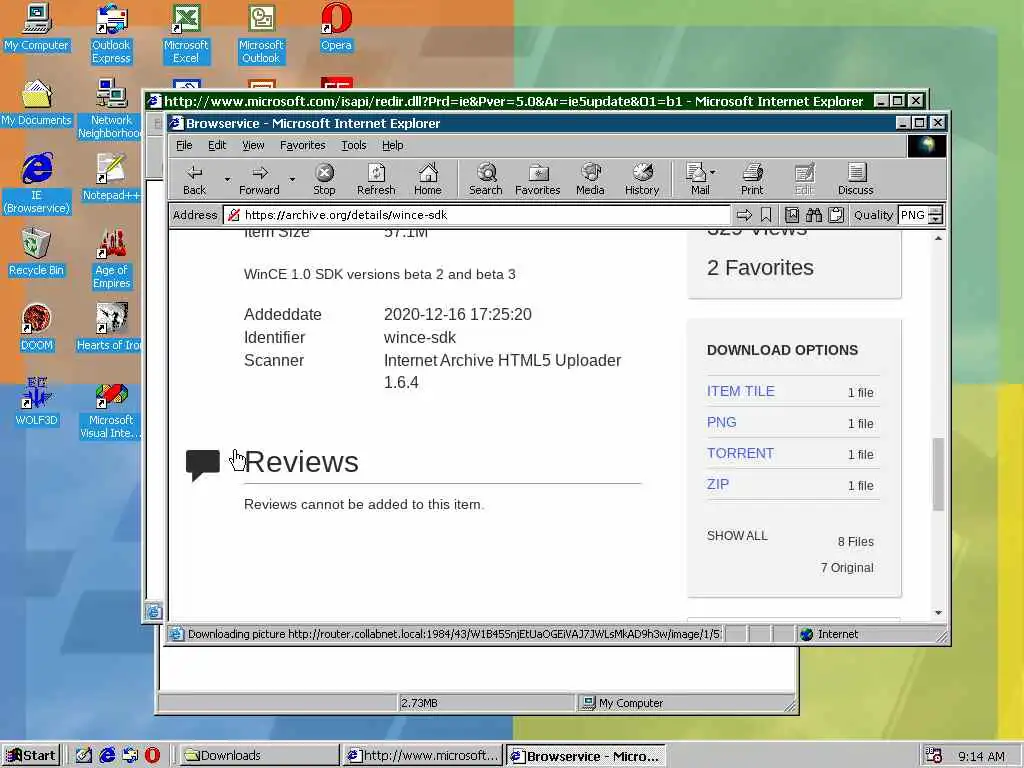This screenshot has height=768, width=1024.
Task: Select the WOLF3D desktop icon
Action: (37, 403)
